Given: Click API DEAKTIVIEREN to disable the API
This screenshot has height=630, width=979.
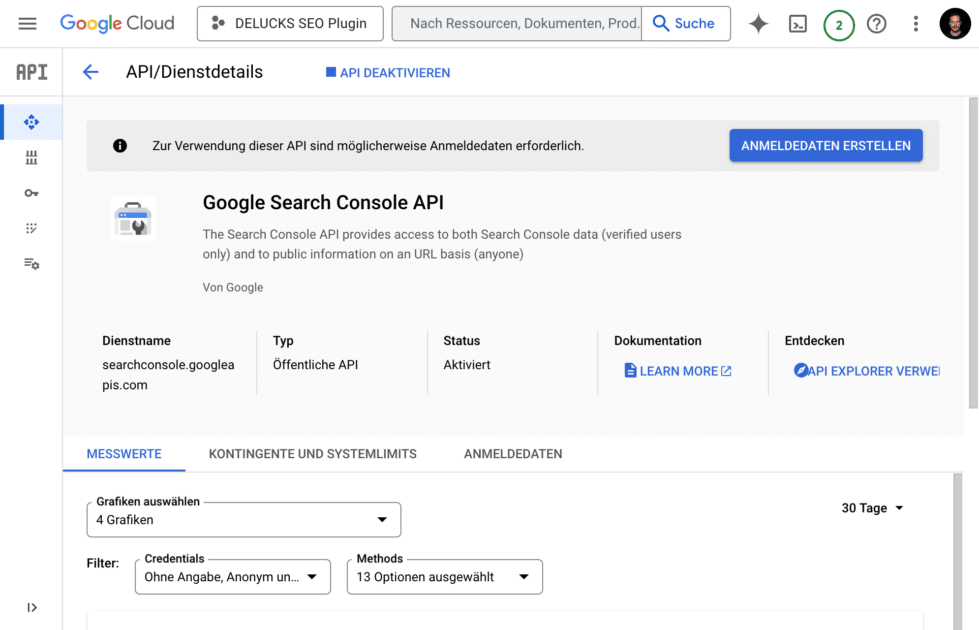Looking at the screenshot, I should (388, 72).
